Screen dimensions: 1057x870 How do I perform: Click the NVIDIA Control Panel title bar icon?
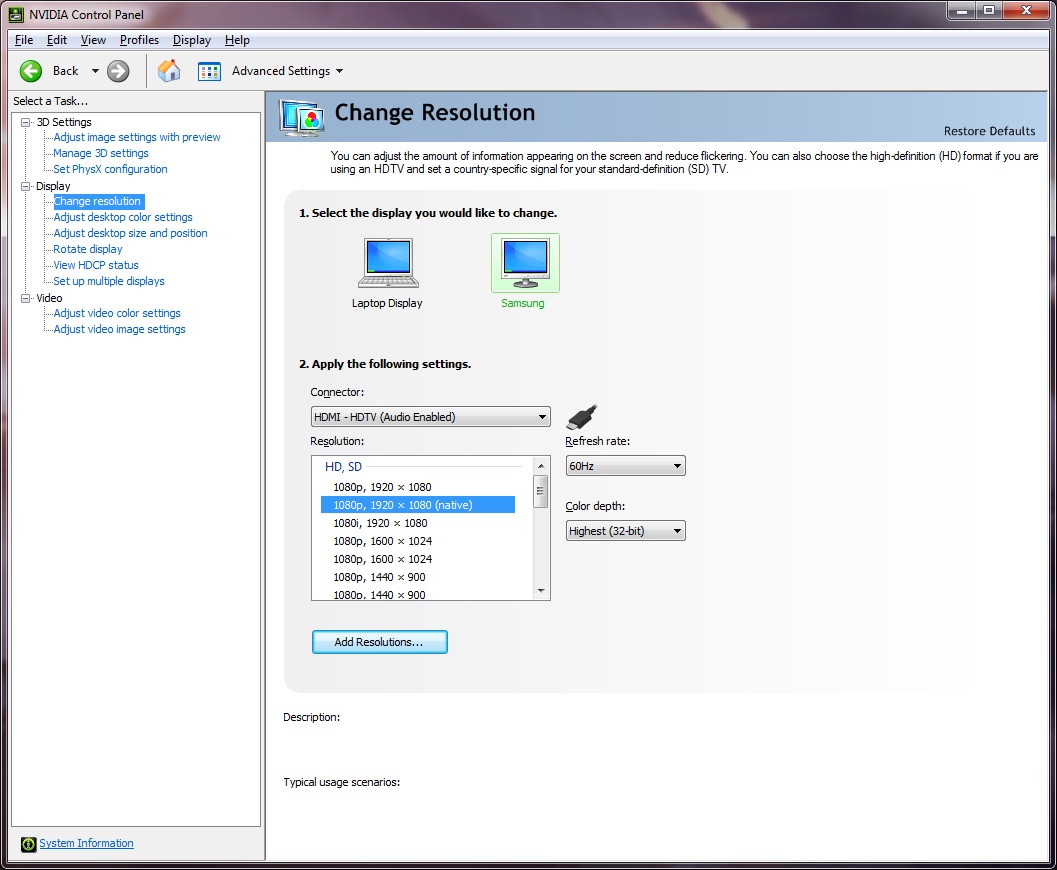16,14
